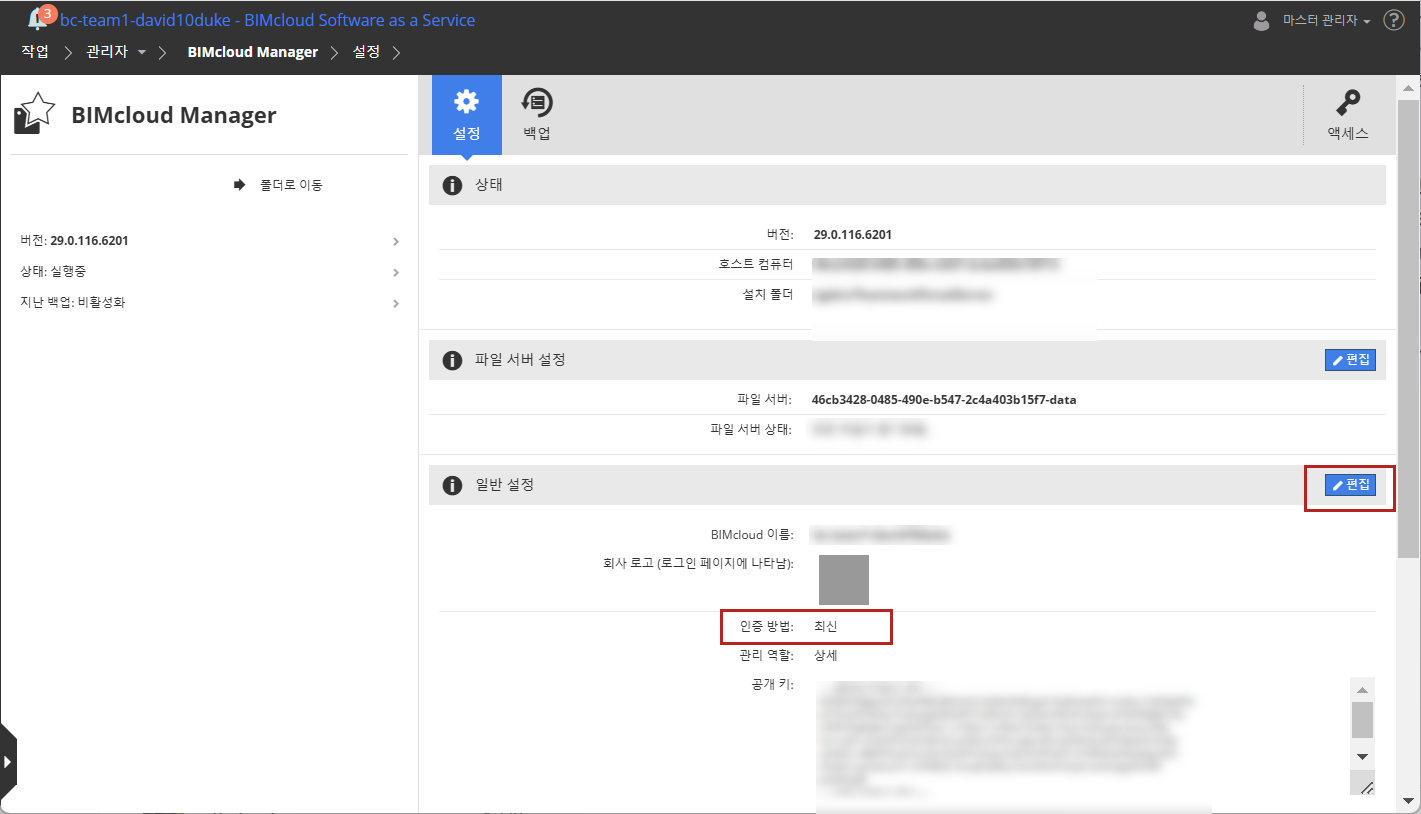The height and width of the screenshot is (814, 1421).
Task: Open the 액세스 key tab
Action: pyautogui.click(x=1348, y=115)
